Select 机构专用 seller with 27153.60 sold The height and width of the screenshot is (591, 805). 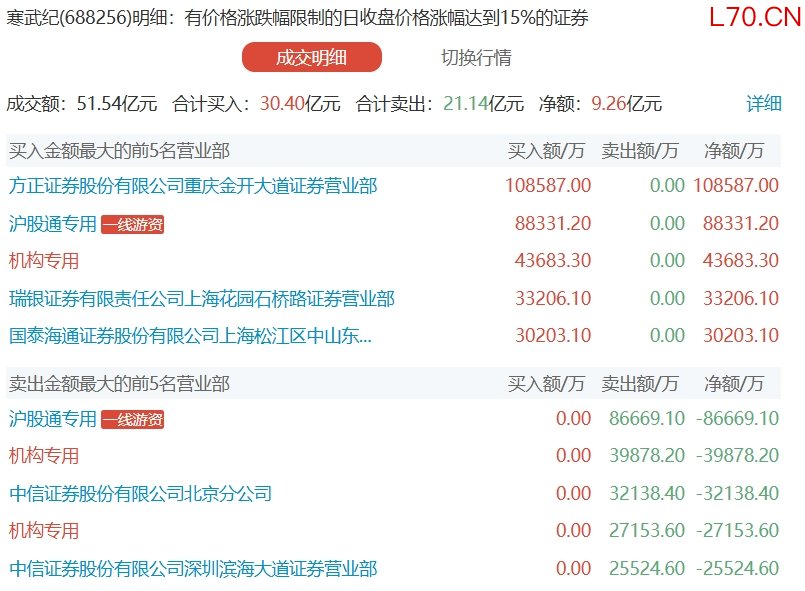[44, 531]
